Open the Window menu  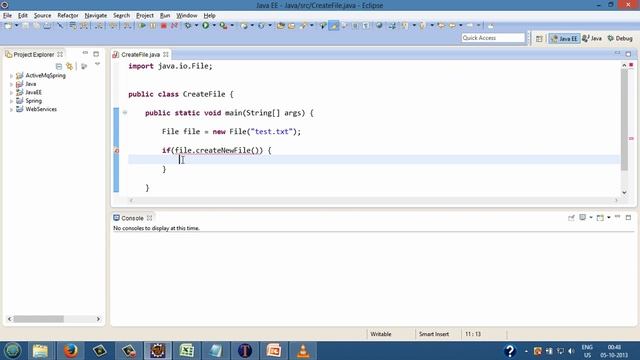[x=187, y=16]
